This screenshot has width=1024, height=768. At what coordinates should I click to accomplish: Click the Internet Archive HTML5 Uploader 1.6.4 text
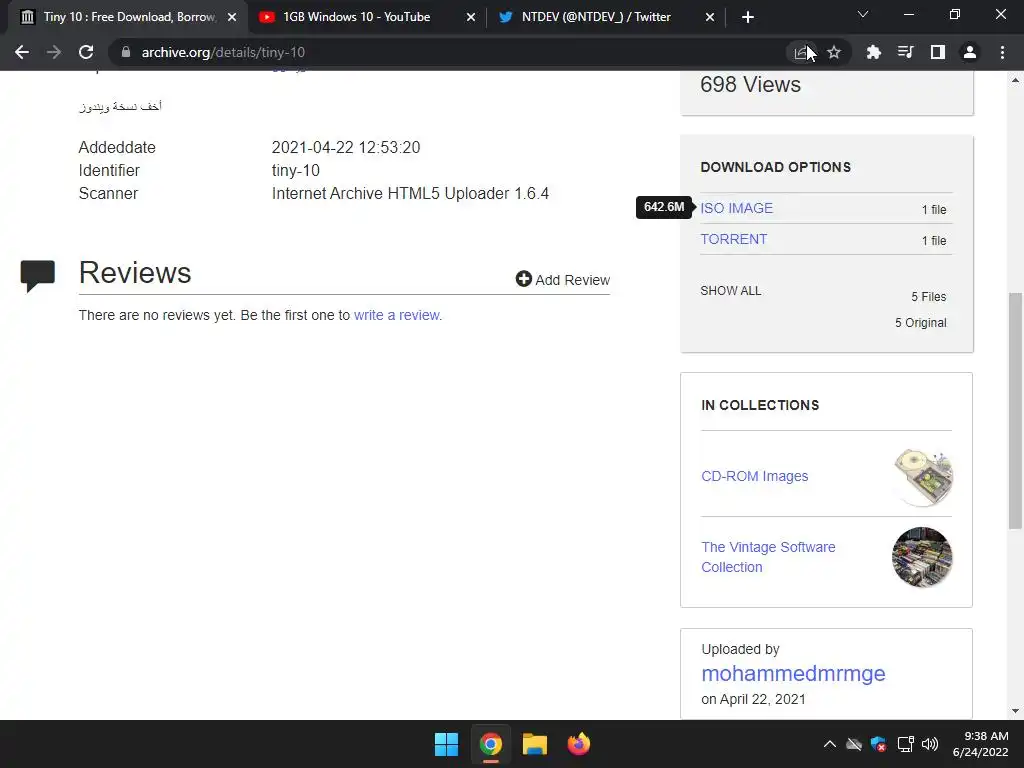(x=410, y=193)
